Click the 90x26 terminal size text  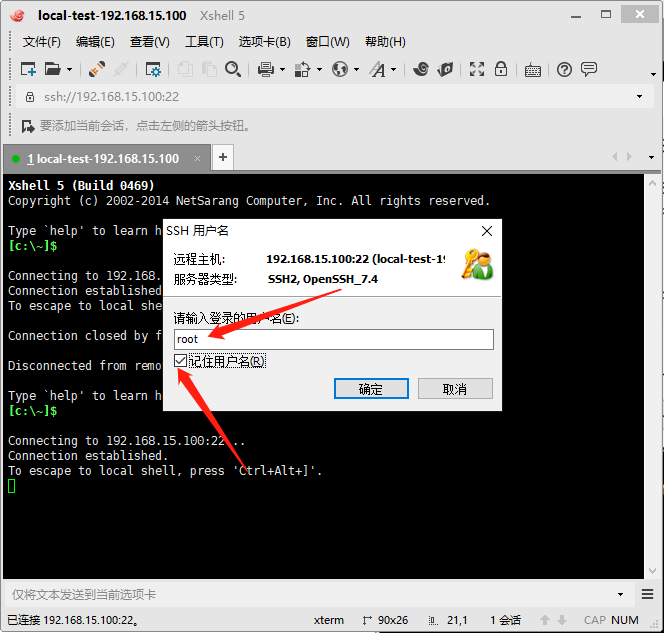tap(393, 620)
